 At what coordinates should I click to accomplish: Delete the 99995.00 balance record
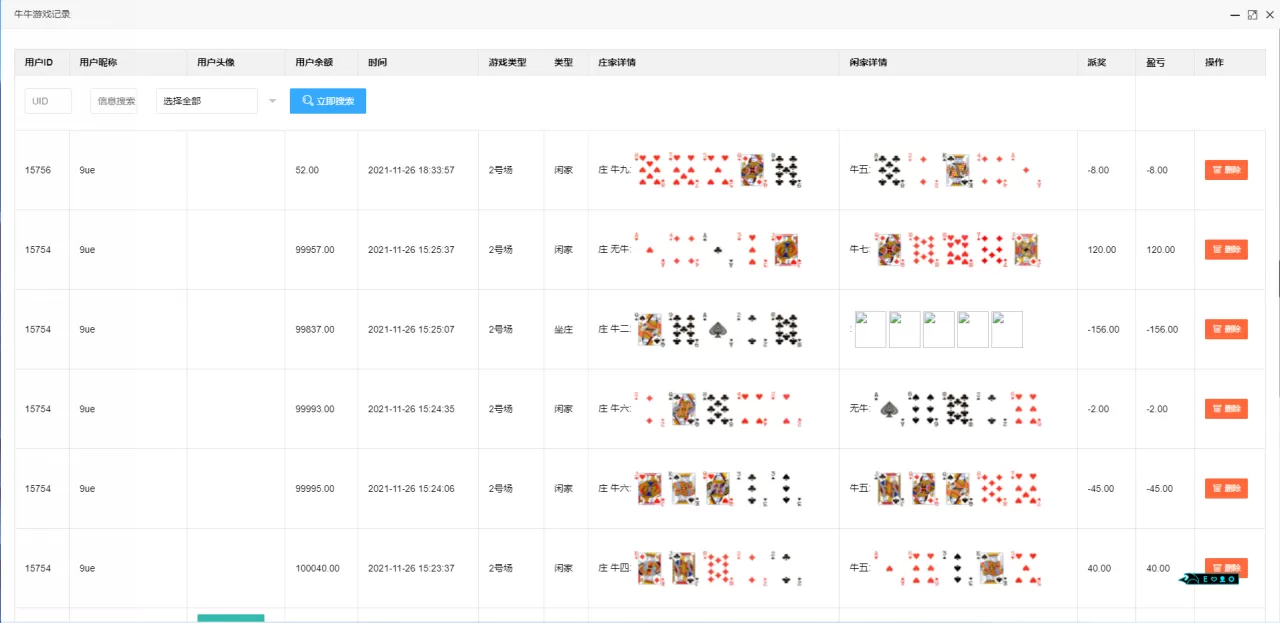(1226, 488)
